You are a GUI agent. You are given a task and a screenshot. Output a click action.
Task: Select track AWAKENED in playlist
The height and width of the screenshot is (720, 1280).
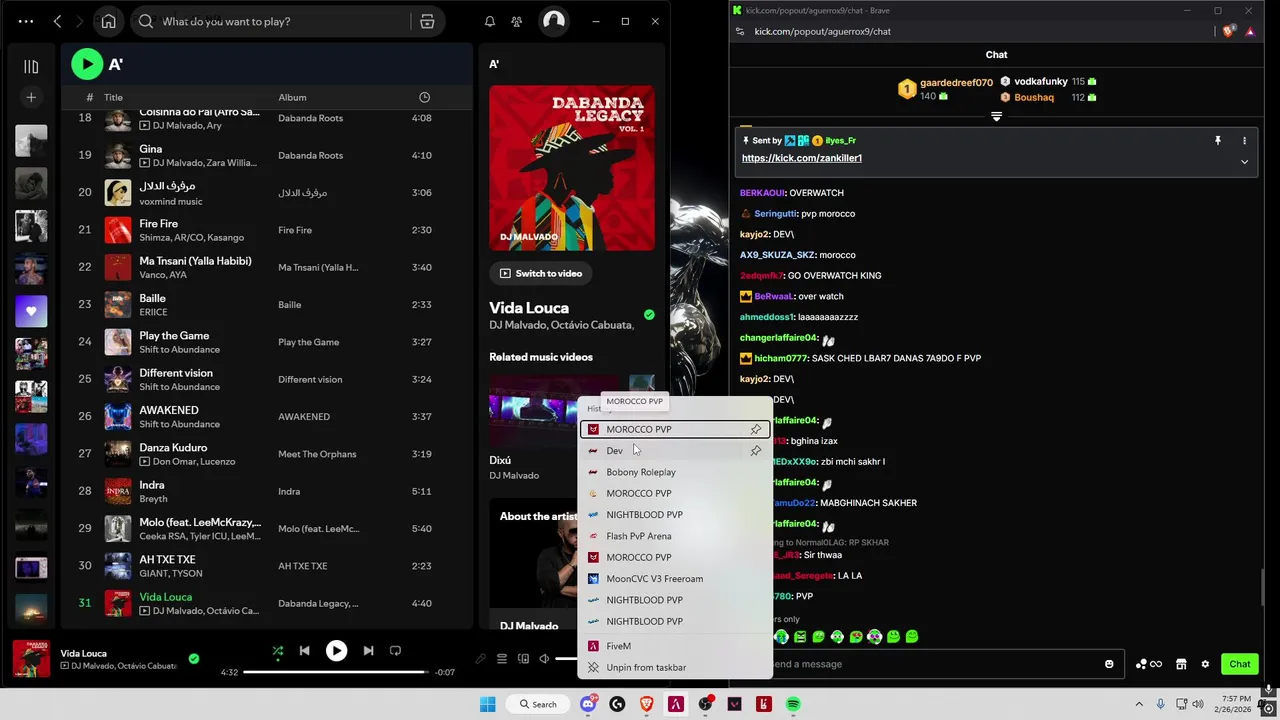coord(266,417)
